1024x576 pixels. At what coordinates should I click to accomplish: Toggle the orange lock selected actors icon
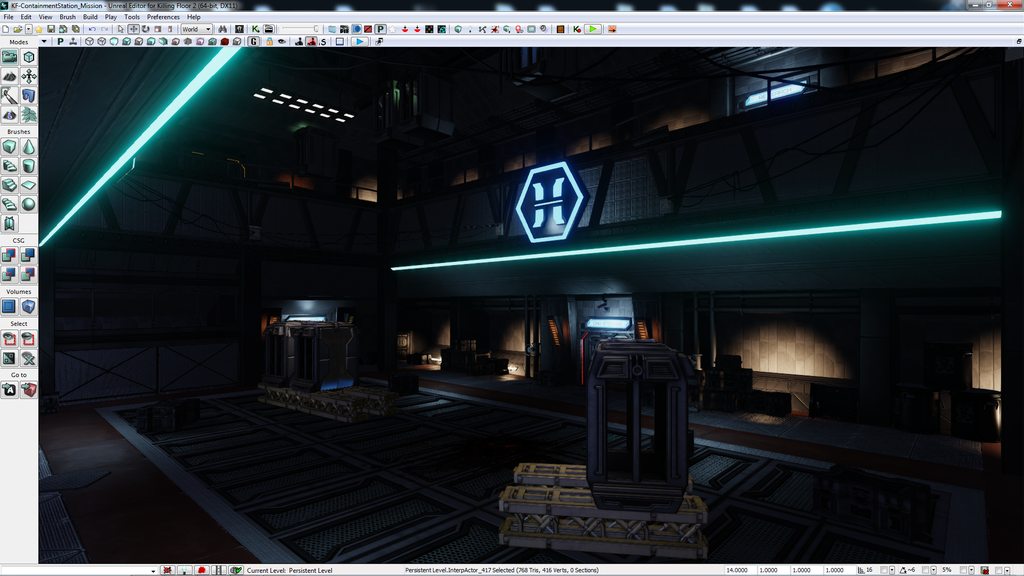(x=269, y=42)
